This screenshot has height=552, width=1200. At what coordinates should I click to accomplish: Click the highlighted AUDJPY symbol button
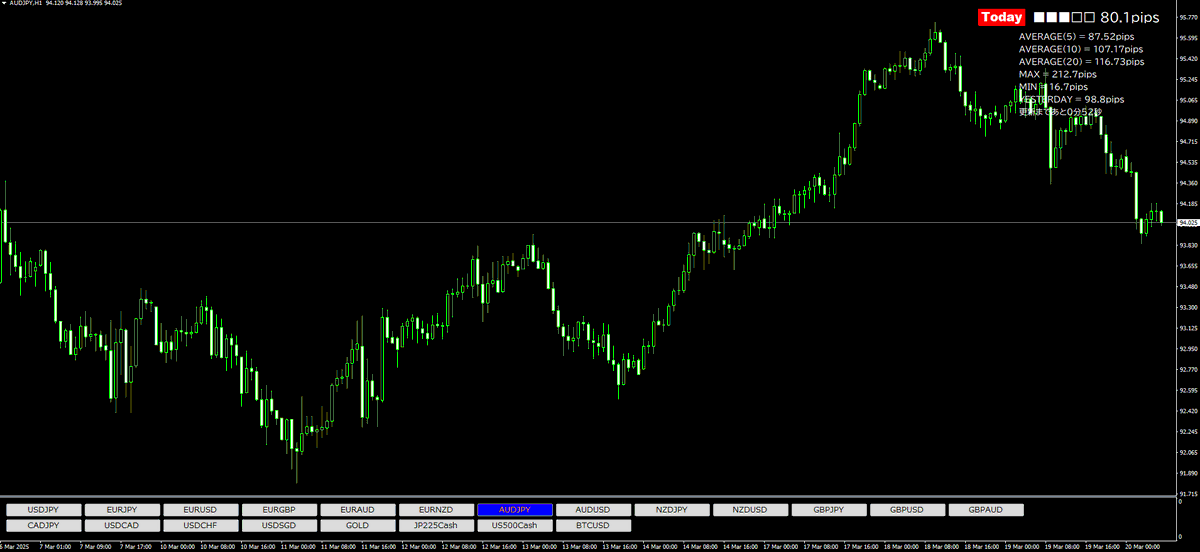514,509
